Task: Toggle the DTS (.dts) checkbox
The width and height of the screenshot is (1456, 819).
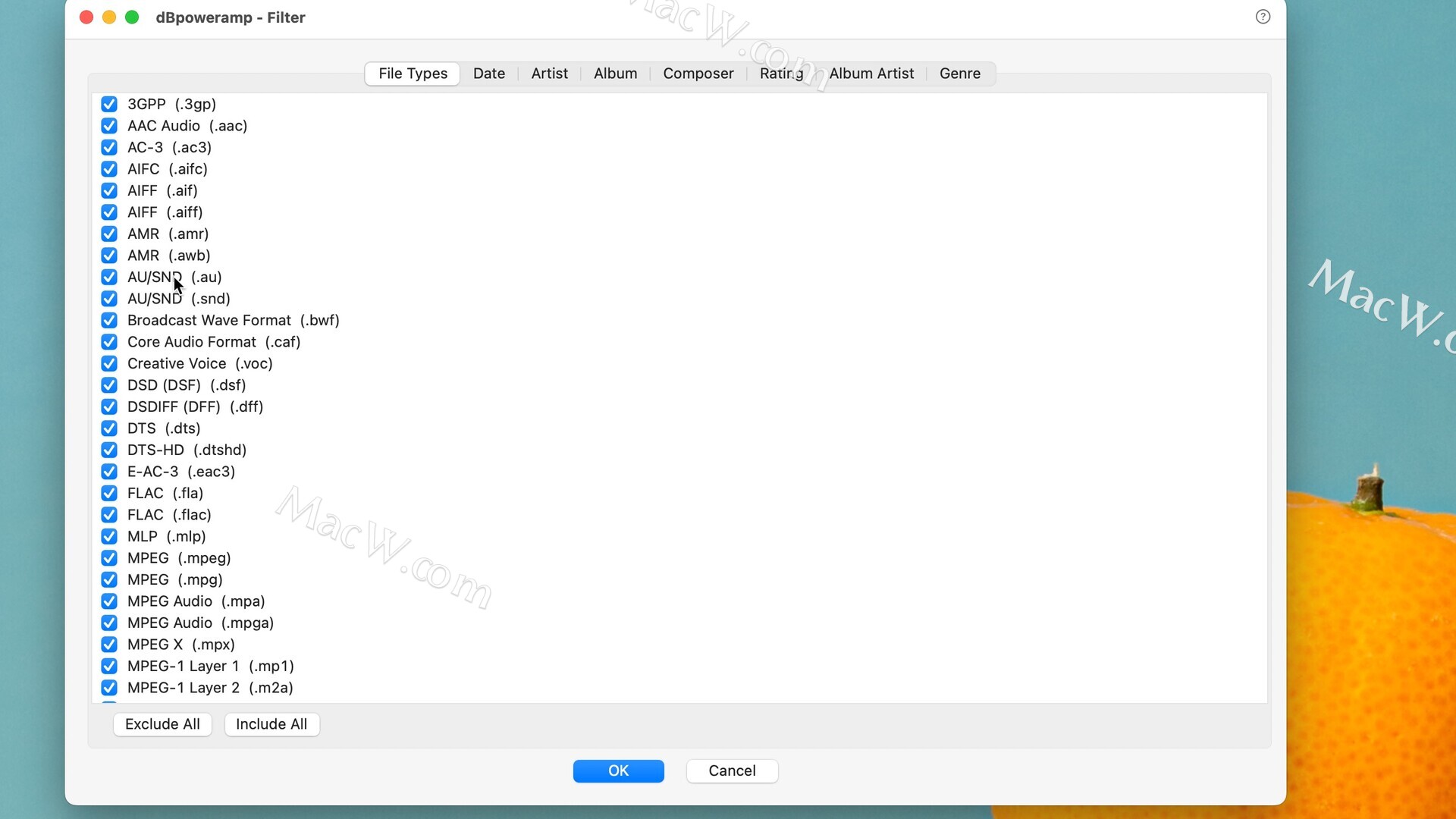Action: click(x=109, y=428)
